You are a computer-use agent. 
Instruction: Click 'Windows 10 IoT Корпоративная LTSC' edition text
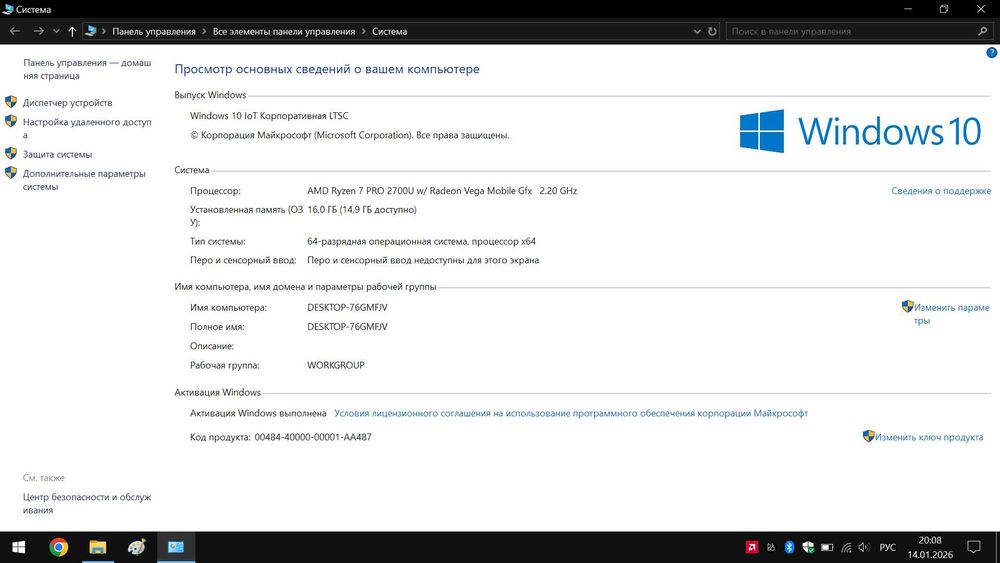(x=269, y=116)
